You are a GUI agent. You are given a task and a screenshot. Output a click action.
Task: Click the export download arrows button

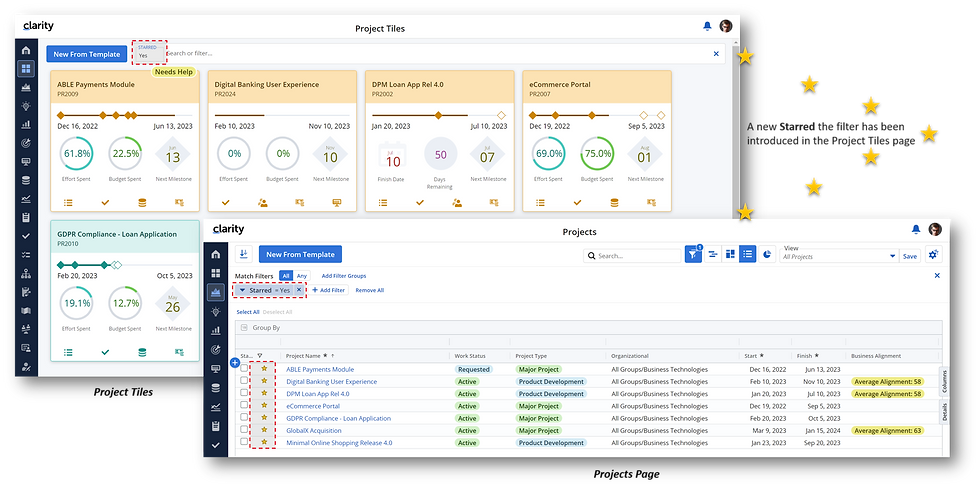coord(244,254)
